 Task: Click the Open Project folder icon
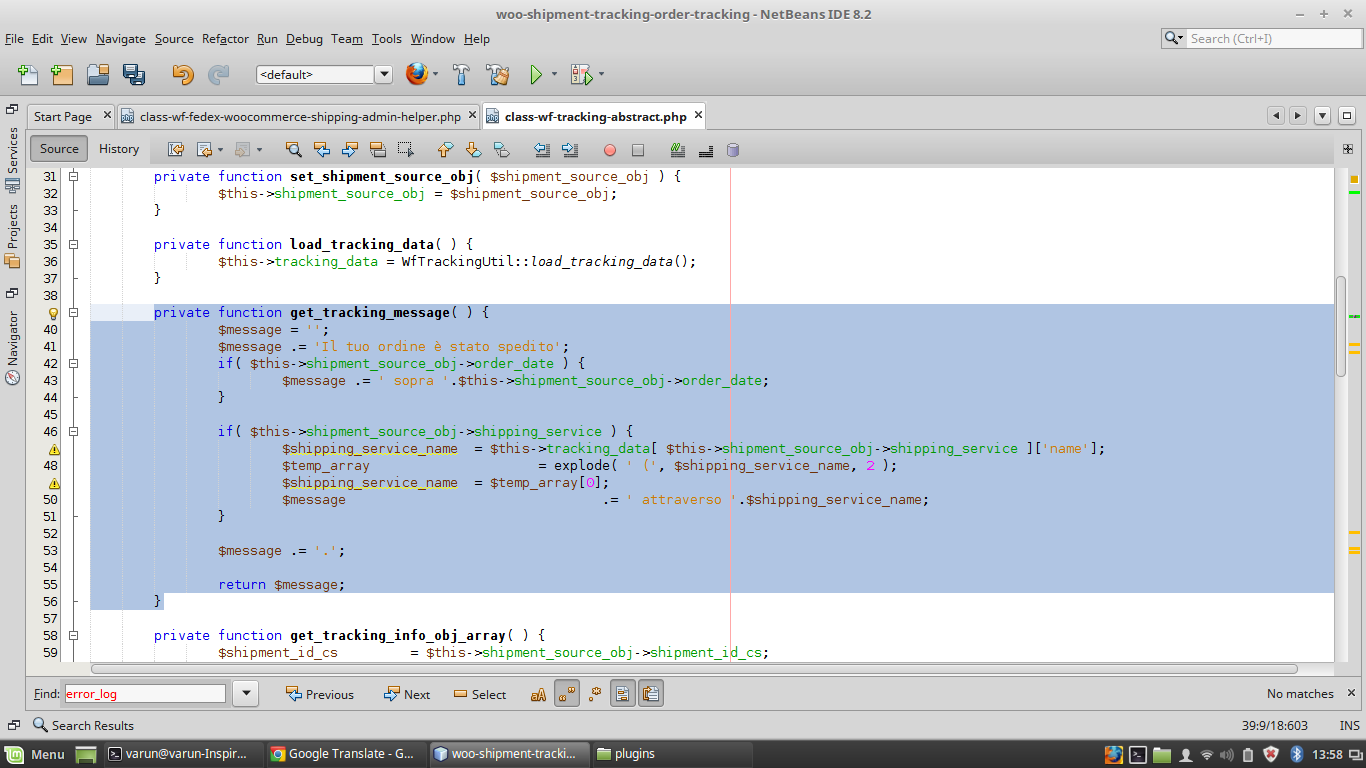[x=98, y=75]
